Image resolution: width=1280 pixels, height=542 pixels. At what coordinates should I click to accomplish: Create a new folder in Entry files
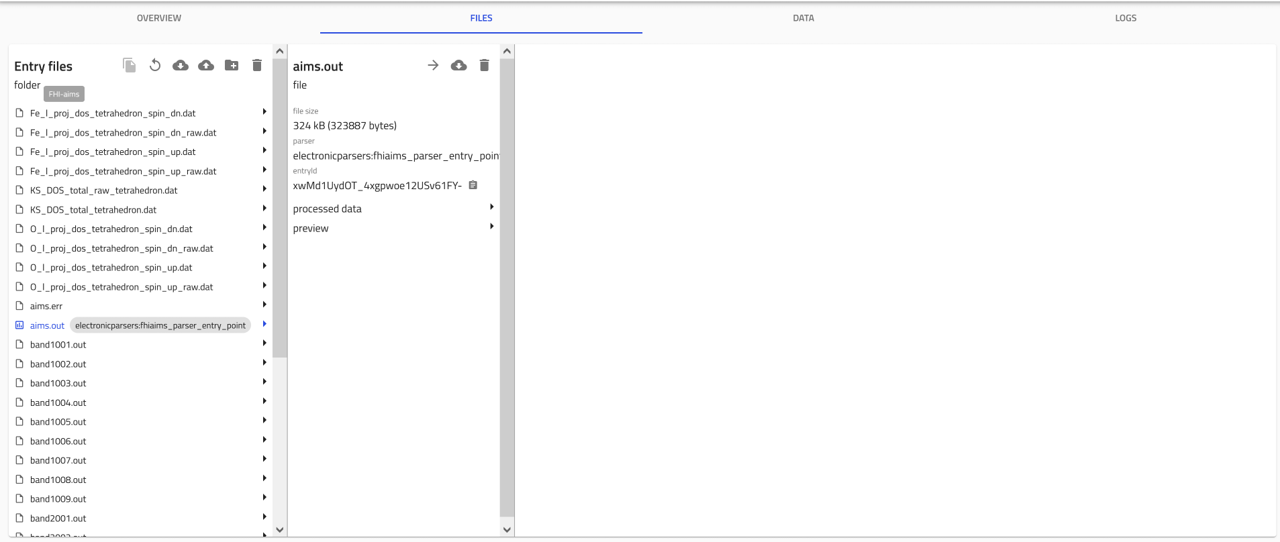click(x=231, y=65)
